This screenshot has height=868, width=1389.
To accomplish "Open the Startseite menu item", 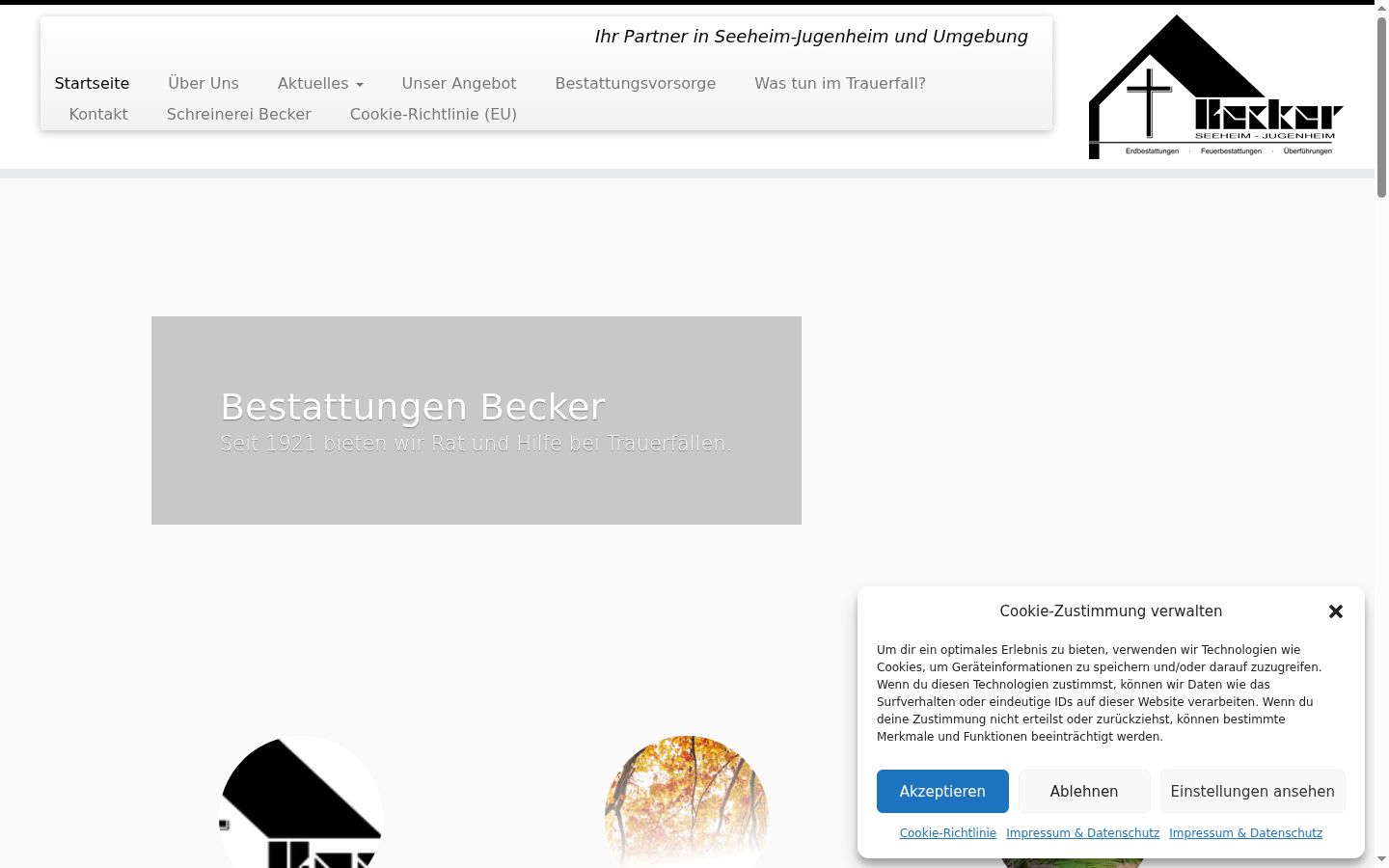I will [x=92, y=84].
